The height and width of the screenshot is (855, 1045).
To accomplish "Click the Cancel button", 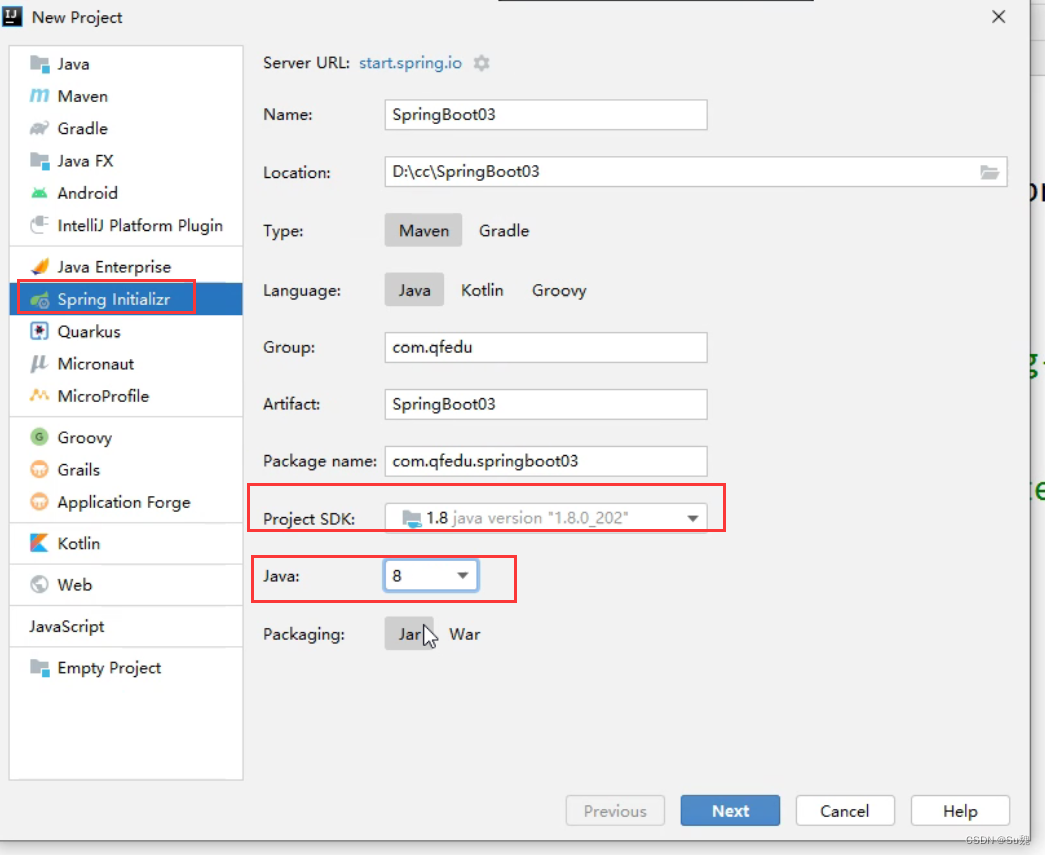I will click(844, 810).
